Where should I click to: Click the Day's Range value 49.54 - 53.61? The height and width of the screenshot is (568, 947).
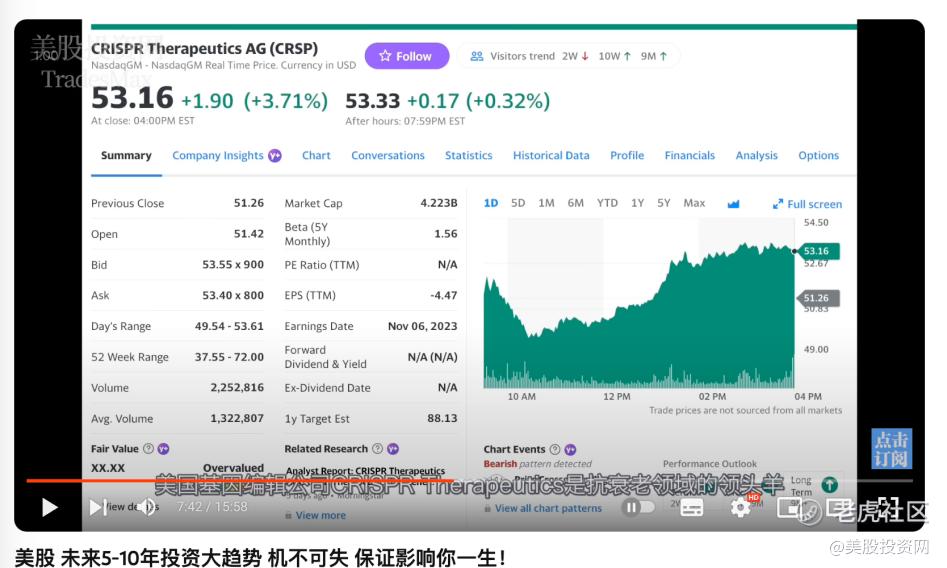[x=229, y=326]
